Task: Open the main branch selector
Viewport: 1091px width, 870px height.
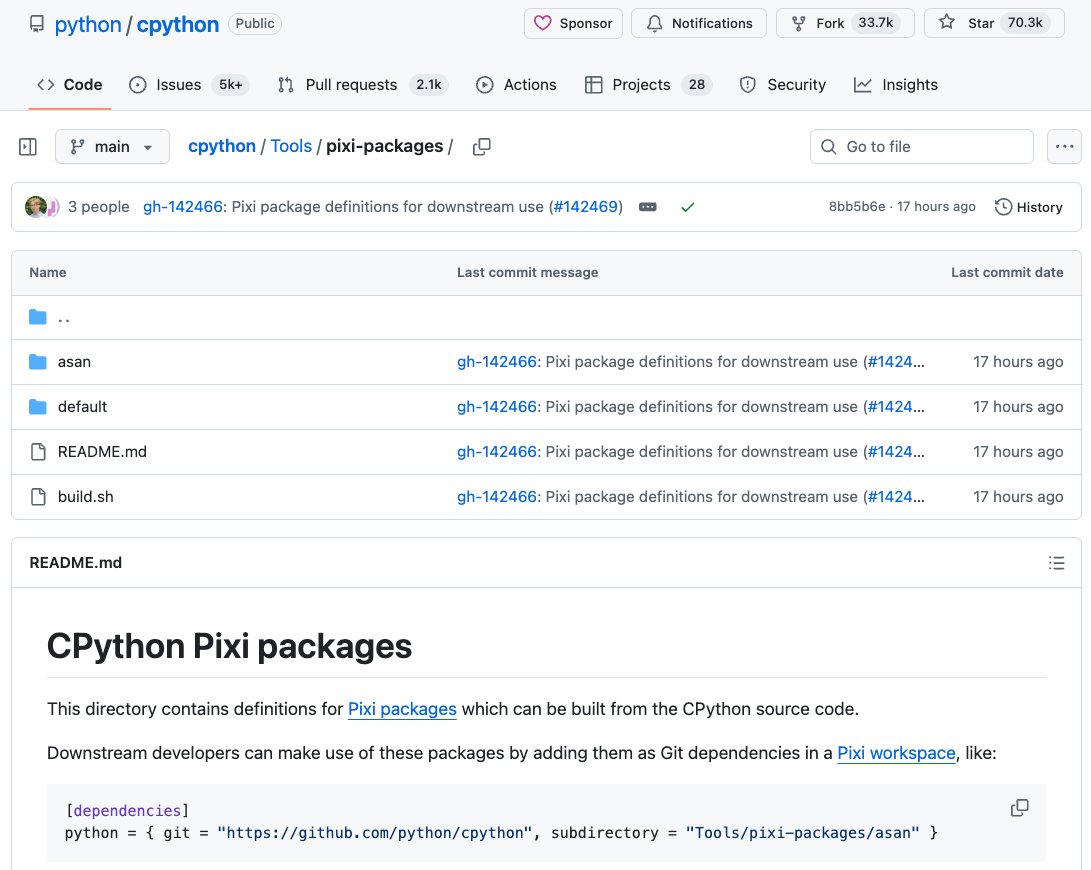Action: pyautogui.click(x=112, y=146)
